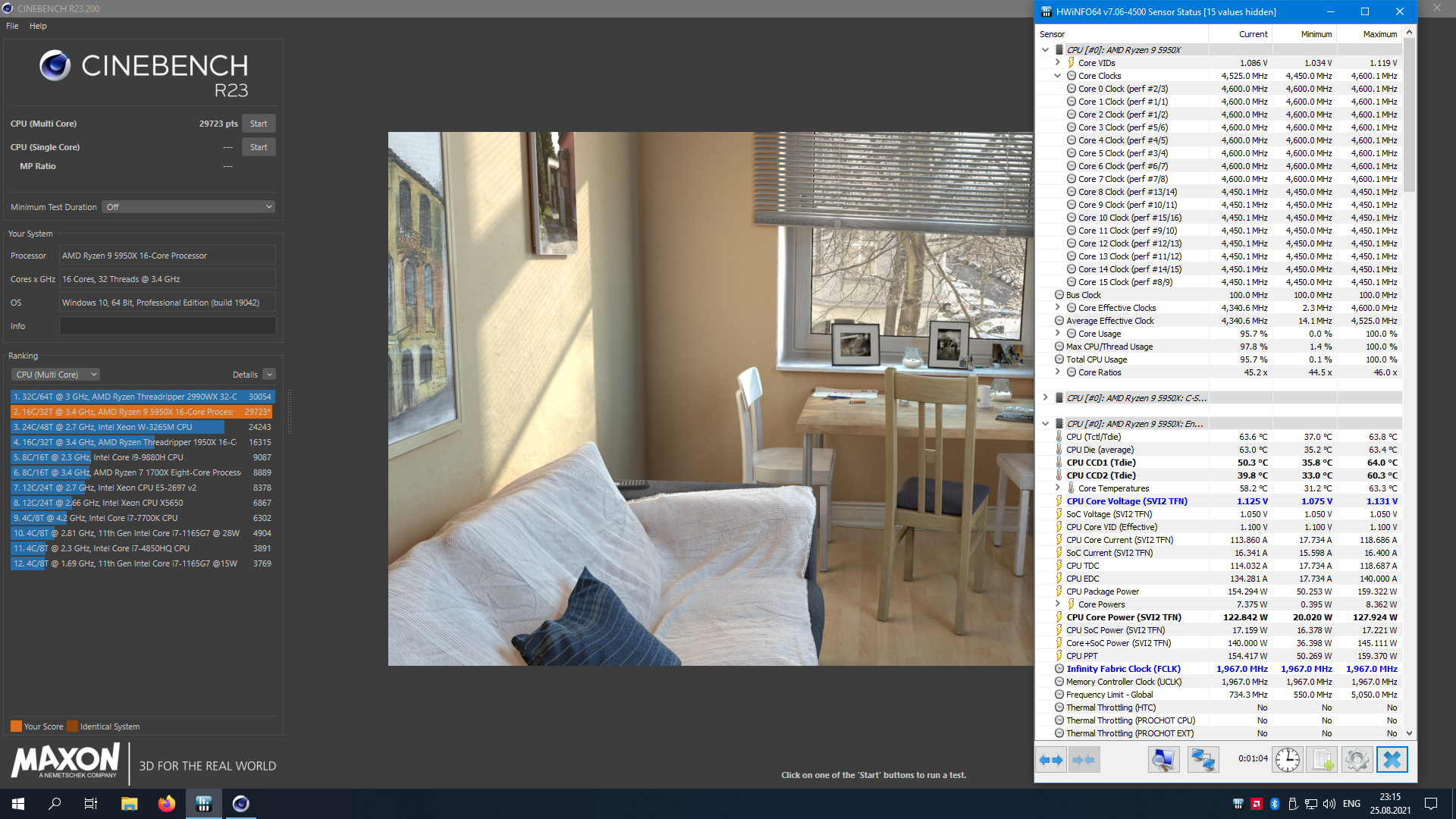
Task: Click the shrink sensor columns arrows icon
Action: click(x=1084, y=760)
